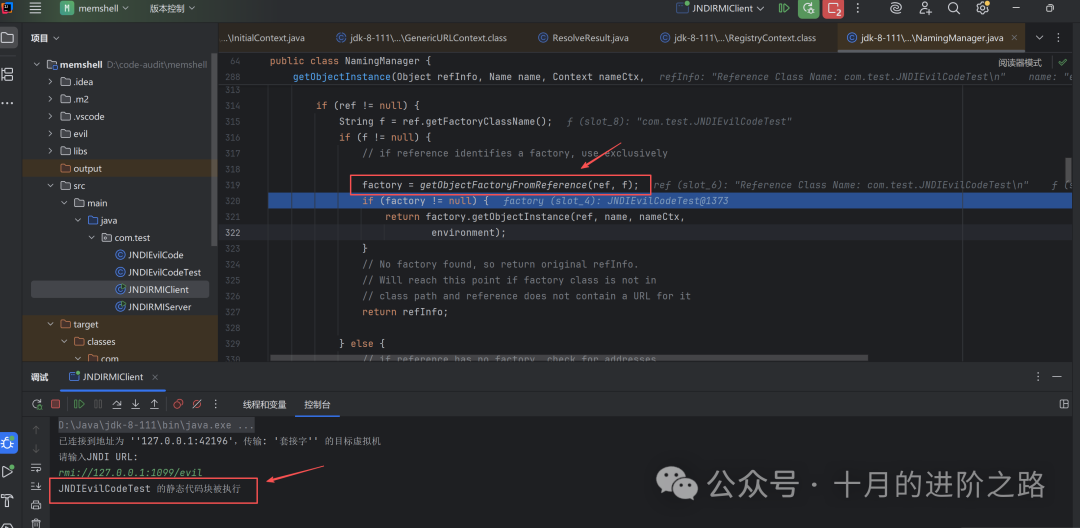
Task: Toggle soft-wrap in the console
Action: 36,468
